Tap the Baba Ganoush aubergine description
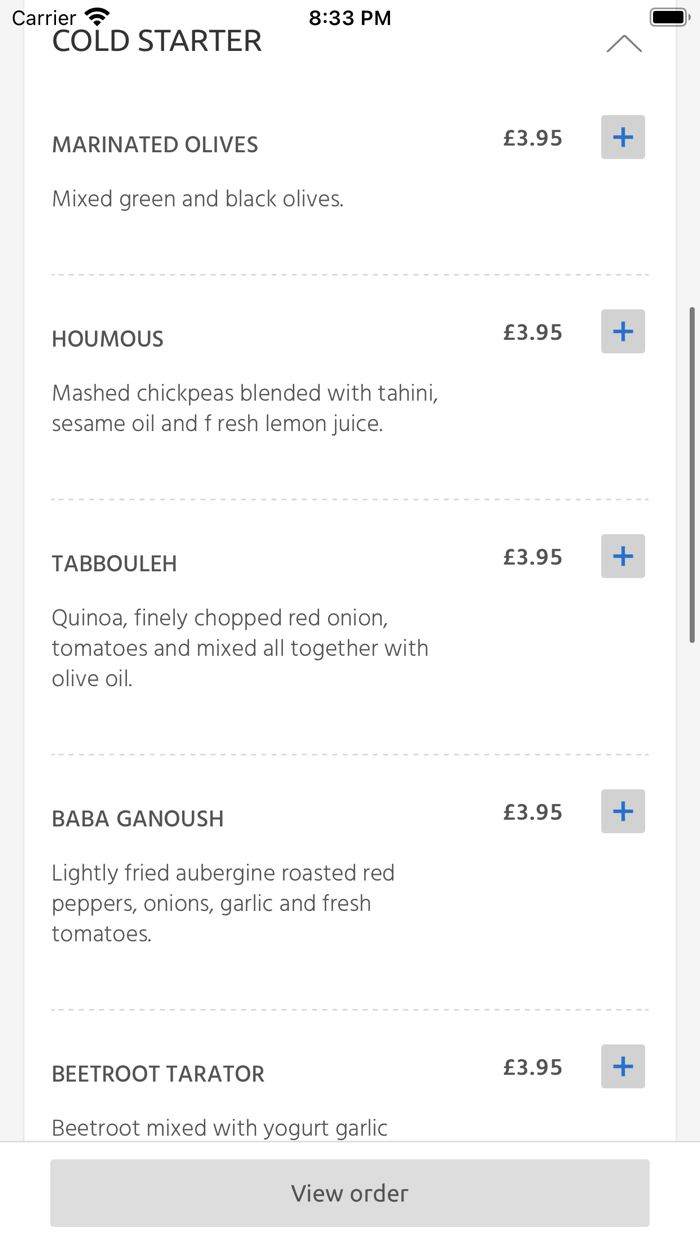This screenshot has height=1244, width=700. click(223, 903)
